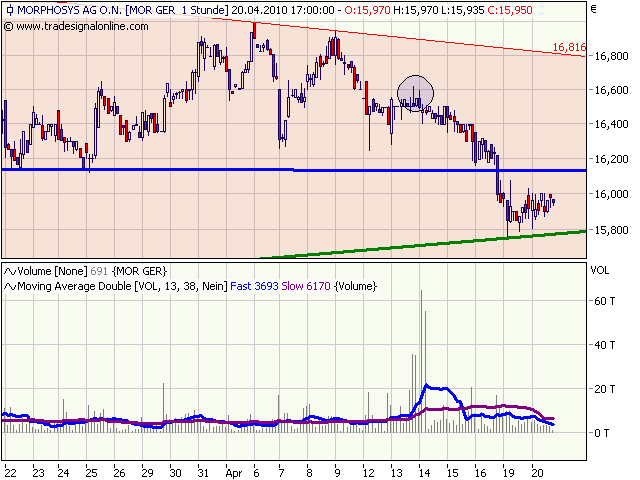Click the Slow 6170 moving average value
The height and width of the screenshot is (480, 640).
tap(306, 286)
